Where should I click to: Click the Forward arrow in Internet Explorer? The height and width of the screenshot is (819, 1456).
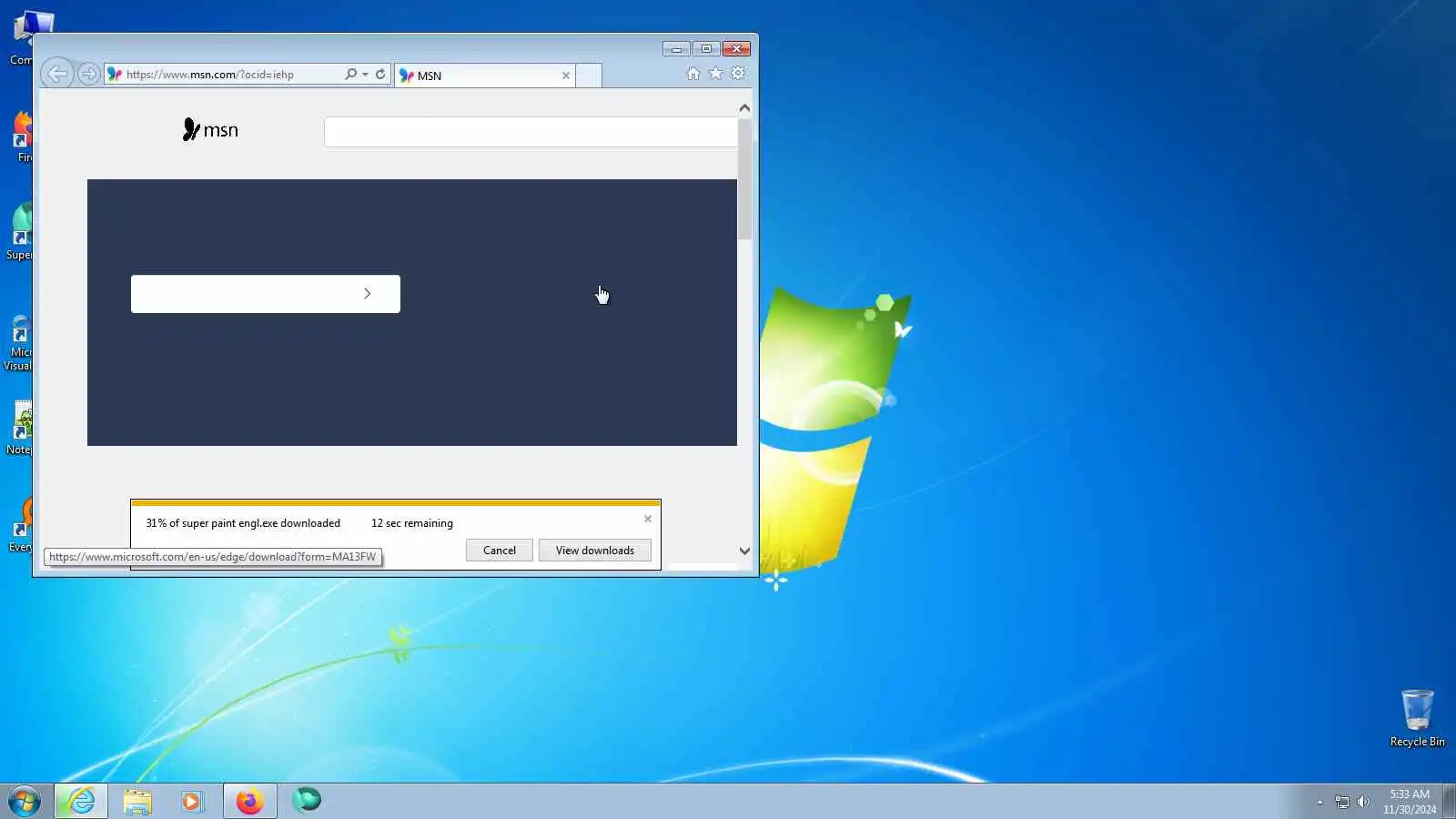[88, 74]
